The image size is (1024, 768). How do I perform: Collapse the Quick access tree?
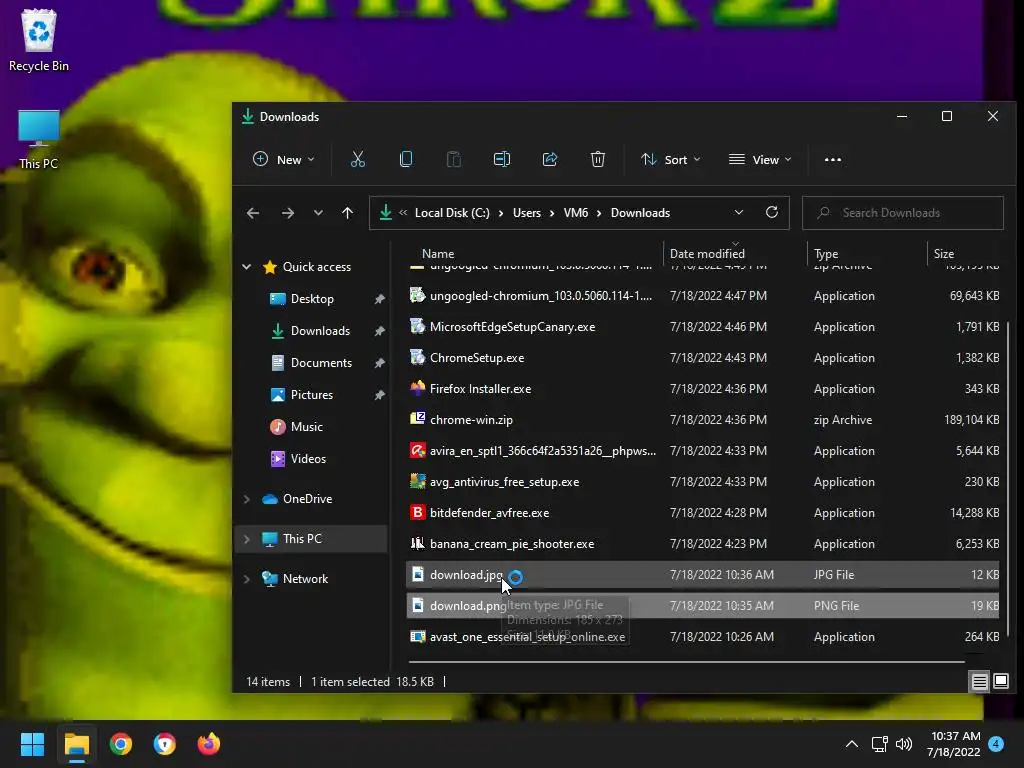(x=247, y=266)
